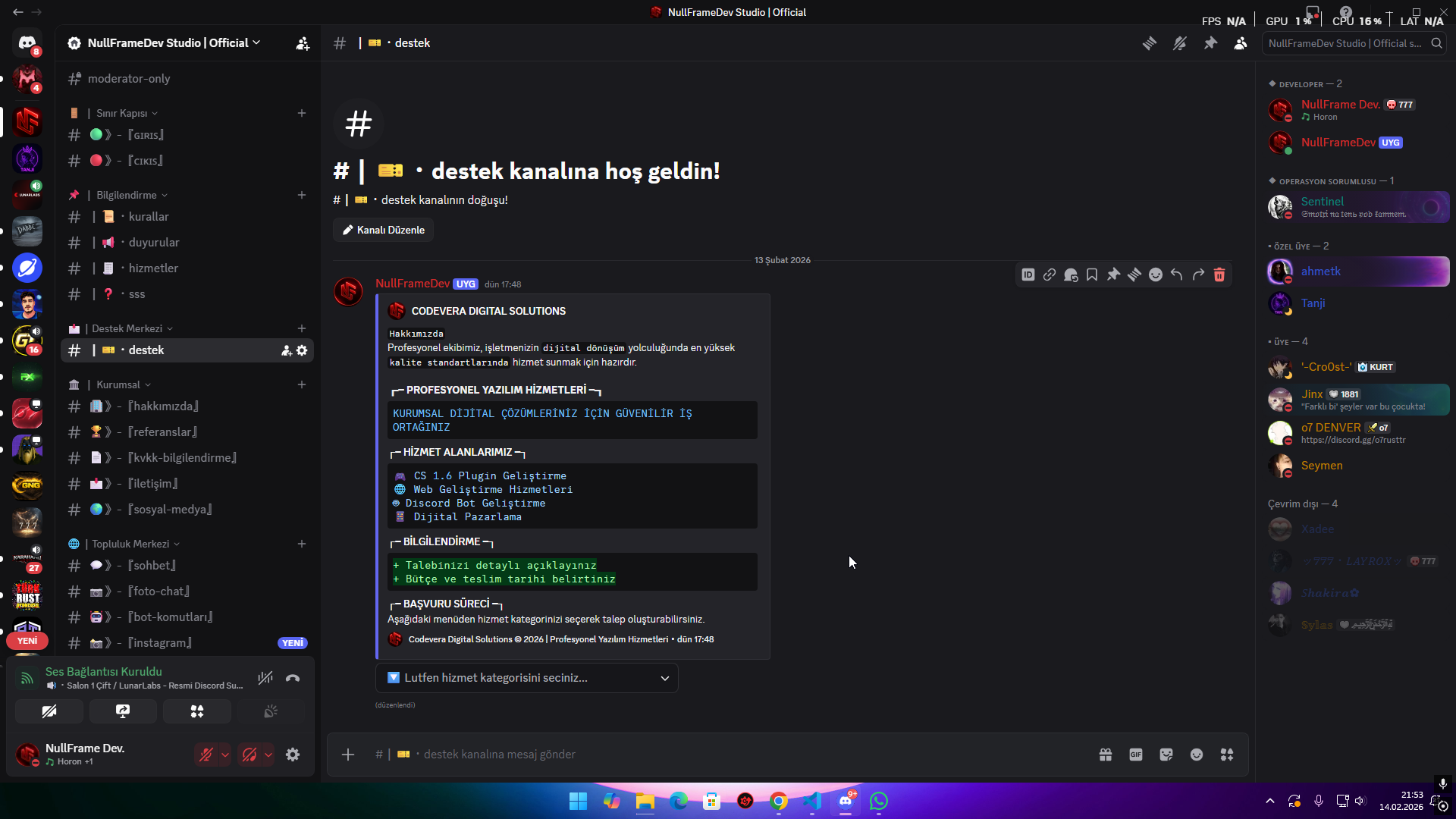Open the referanslar channel

point(187,432)
